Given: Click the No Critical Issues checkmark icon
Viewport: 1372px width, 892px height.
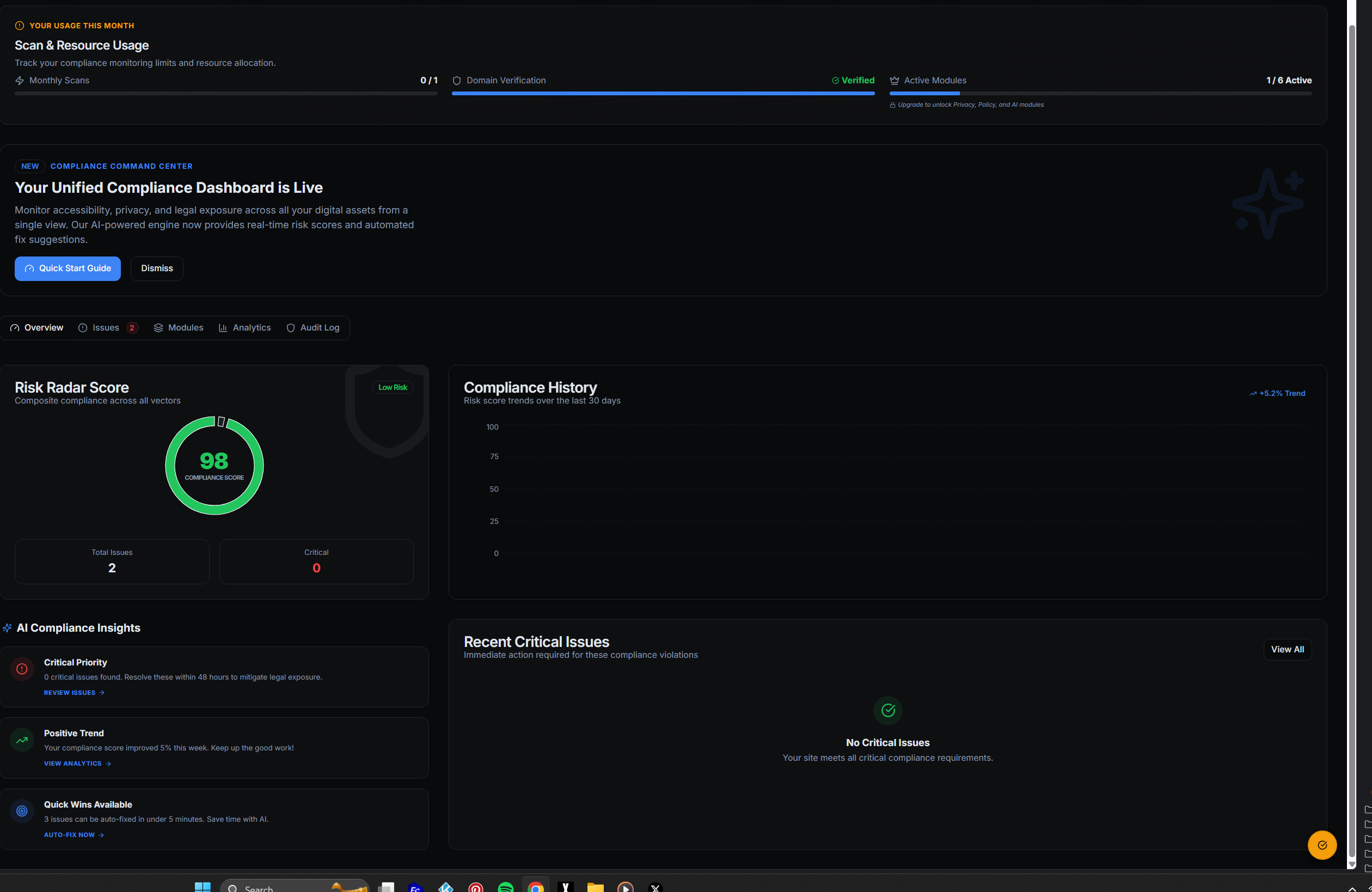Looking at the screenshot, I should point(887,710).
